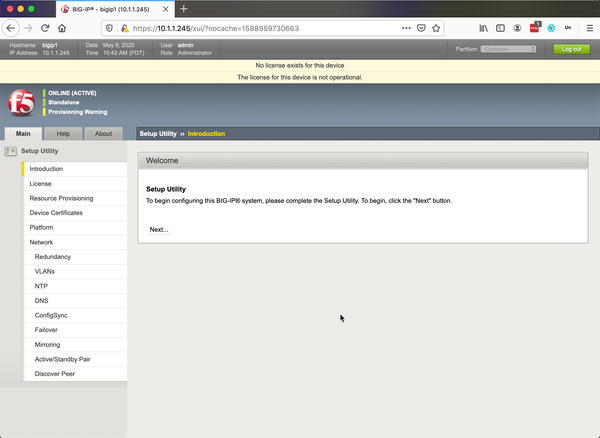Image resolution: width=600 pixels, height=438 pixels.
Task: Select ConfigSync under Network
Action: pos(75,315)
